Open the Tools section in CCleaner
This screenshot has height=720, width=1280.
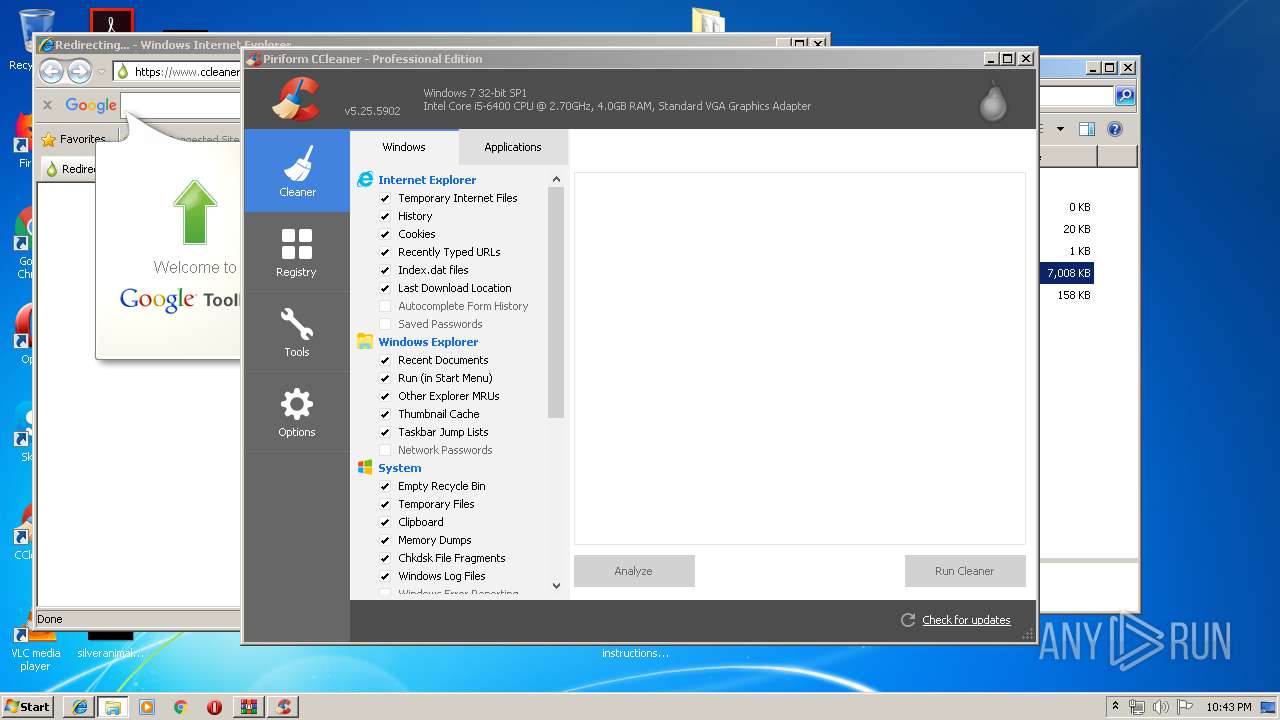(x=297, y=331)
